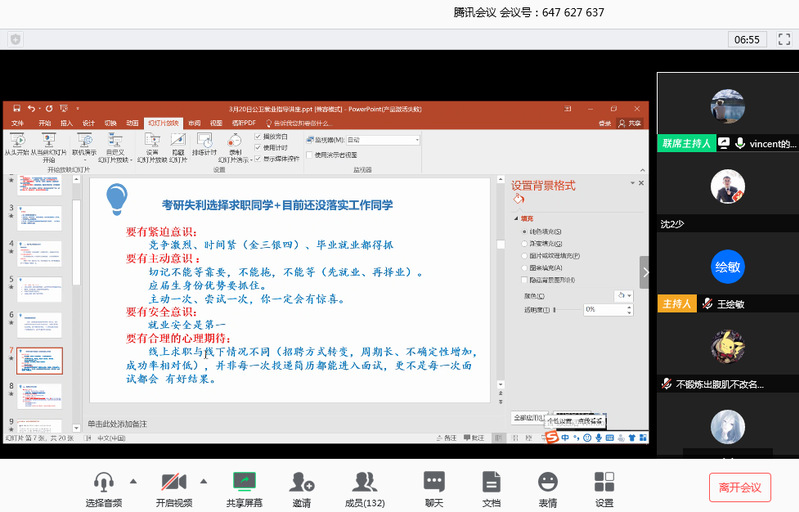Expand the right-side panel collapse chevron
Screen dimensions: 799x512
(645, 272)
